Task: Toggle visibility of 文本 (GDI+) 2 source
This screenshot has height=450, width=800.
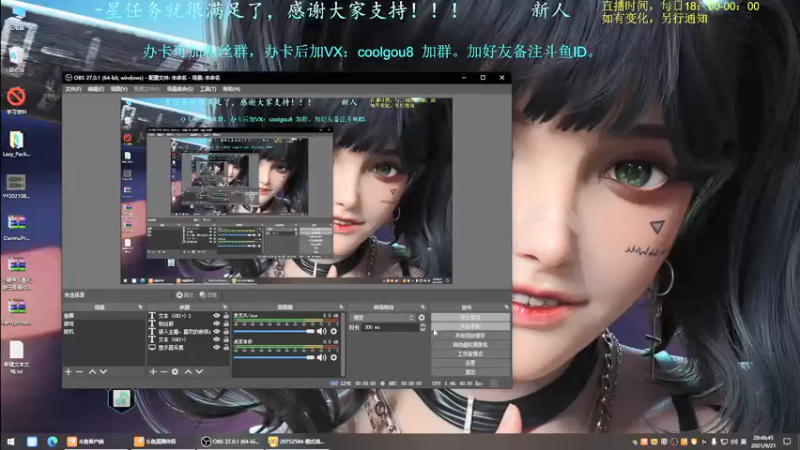Action: (x=216, y=316)
